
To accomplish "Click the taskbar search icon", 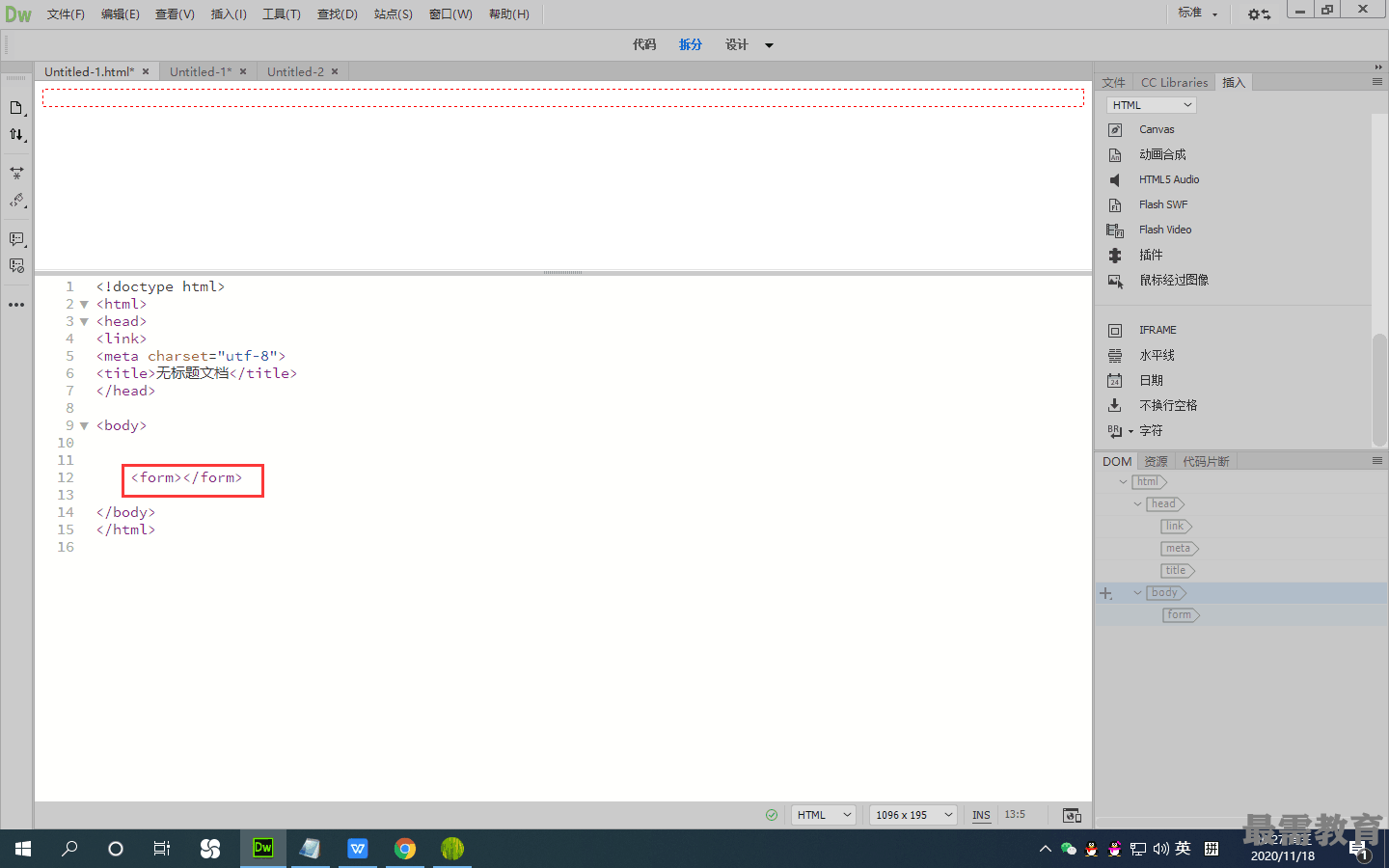I will point(69,849).
